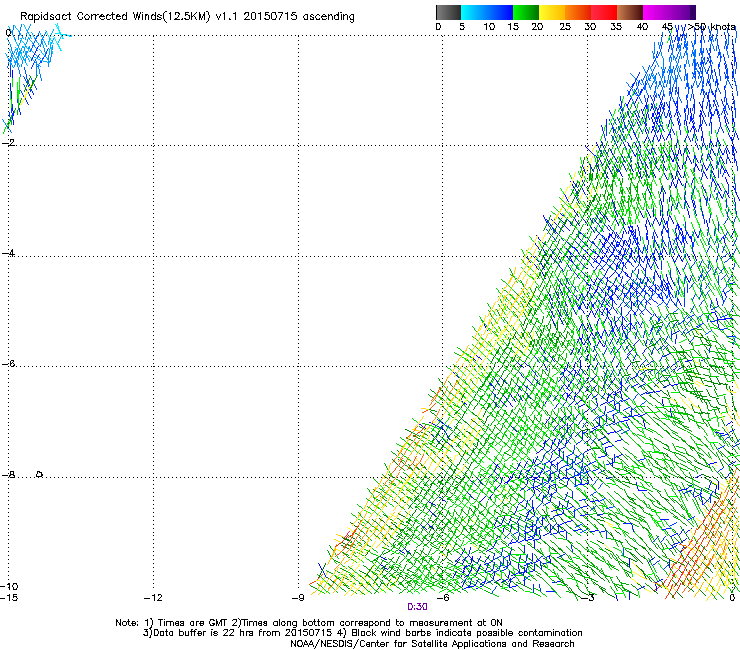
Task: Click the "45" legend scale label
Action: tap(667, 27)
